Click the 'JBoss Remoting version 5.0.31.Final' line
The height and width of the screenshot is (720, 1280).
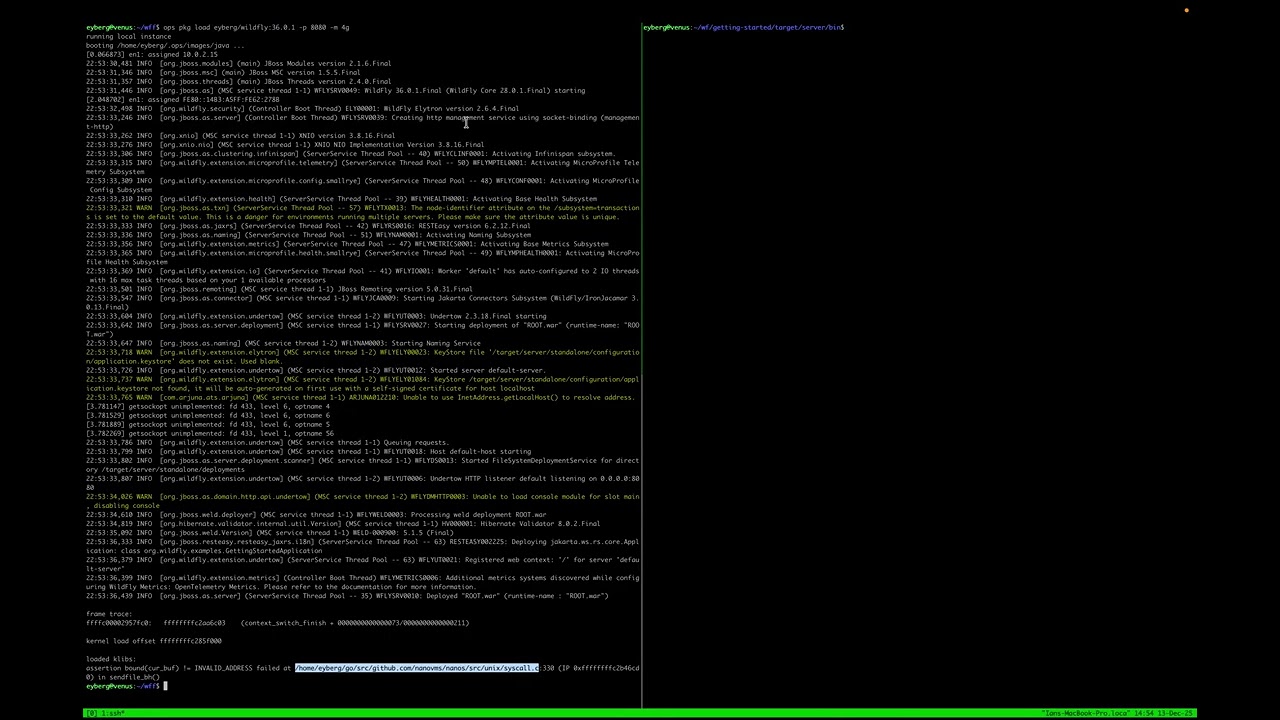[x=279, y=288]
